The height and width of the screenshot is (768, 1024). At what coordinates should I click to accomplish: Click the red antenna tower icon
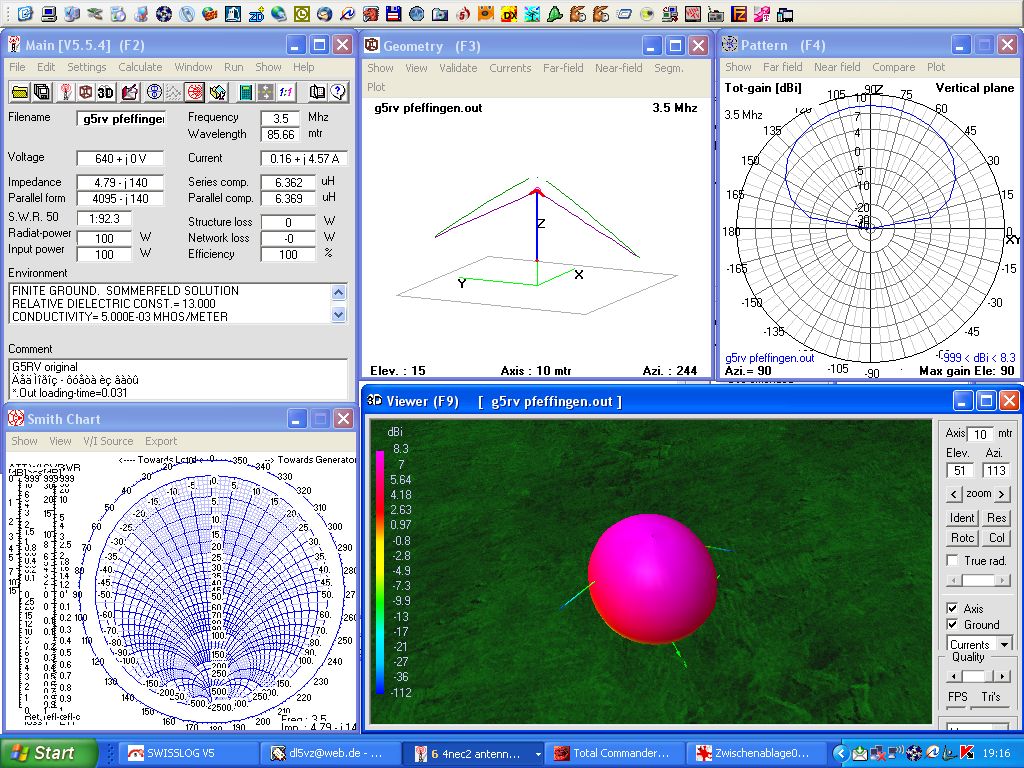(66, 92)
